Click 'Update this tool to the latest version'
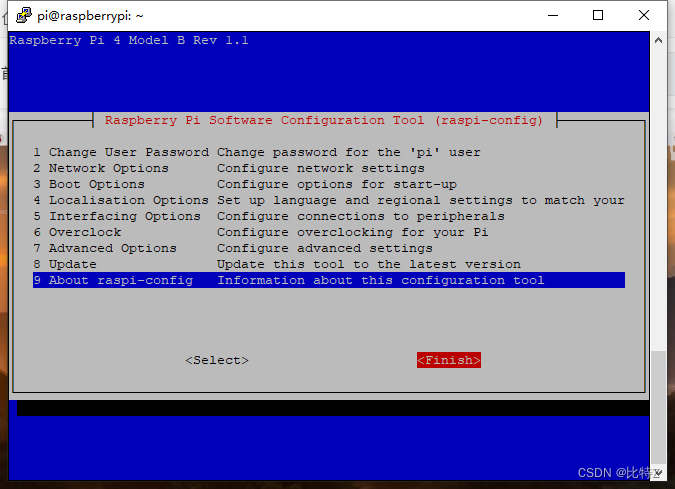Image resolution: width=675 pixels, height=489 pixels. click(x=369, y=264)
